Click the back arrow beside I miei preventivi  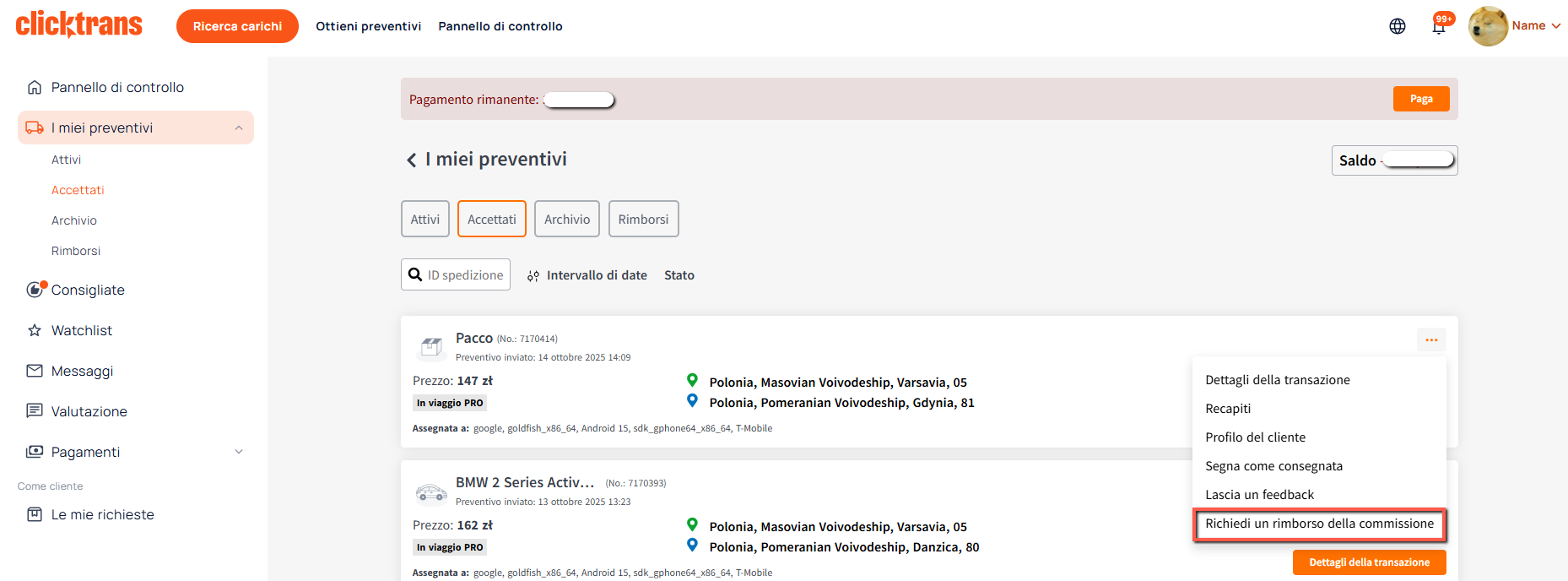click(x=411, y=160)
